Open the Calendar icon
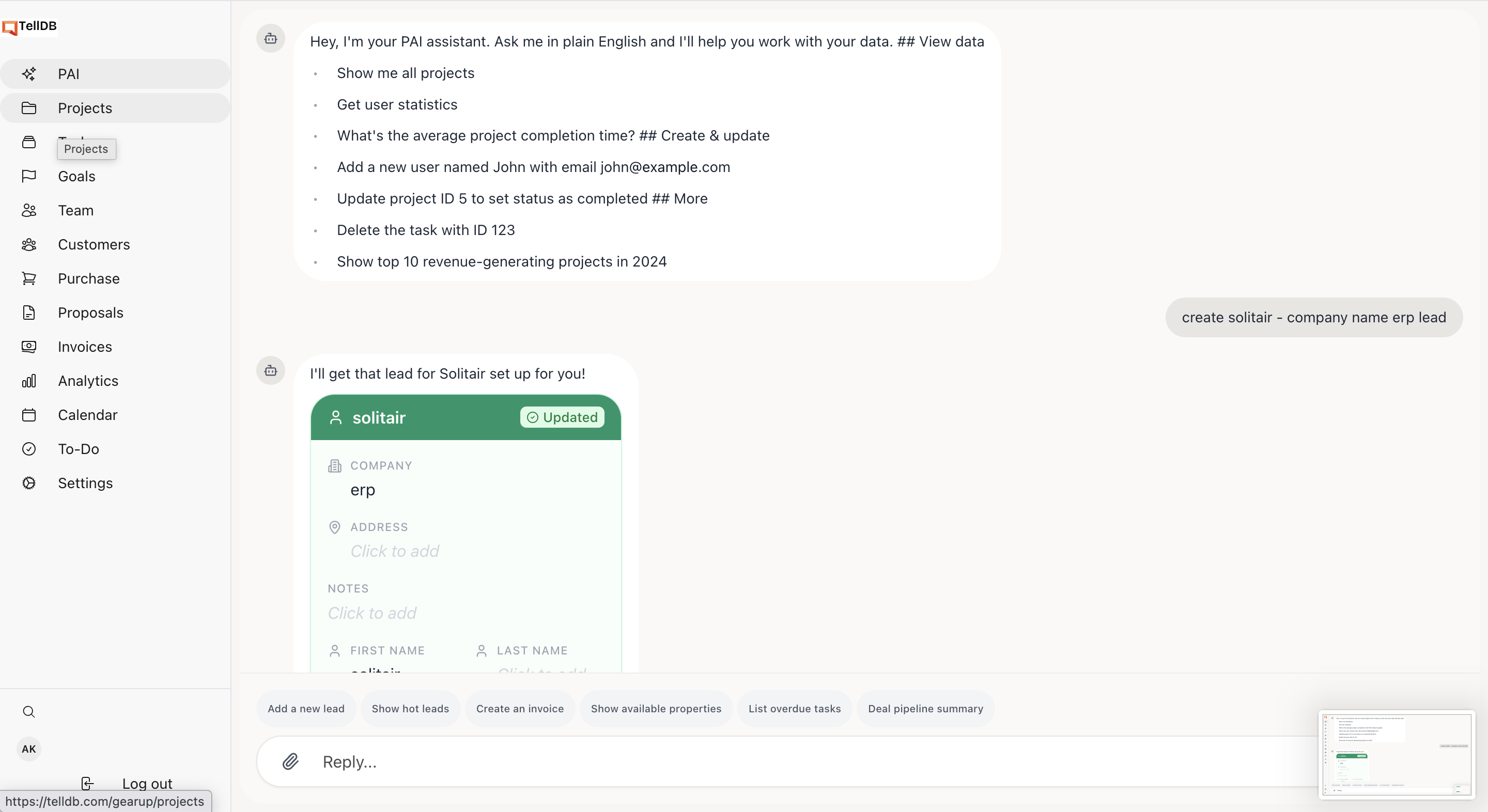The height and width of the screenshot is (812, 1488). tap(29, 415)
